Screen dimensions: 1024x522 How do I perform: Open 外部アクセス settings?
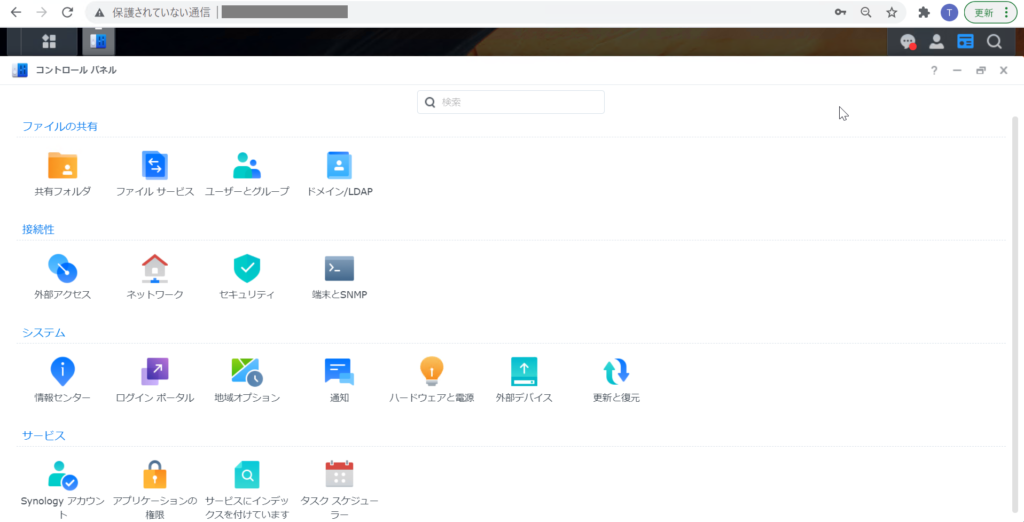62,269
